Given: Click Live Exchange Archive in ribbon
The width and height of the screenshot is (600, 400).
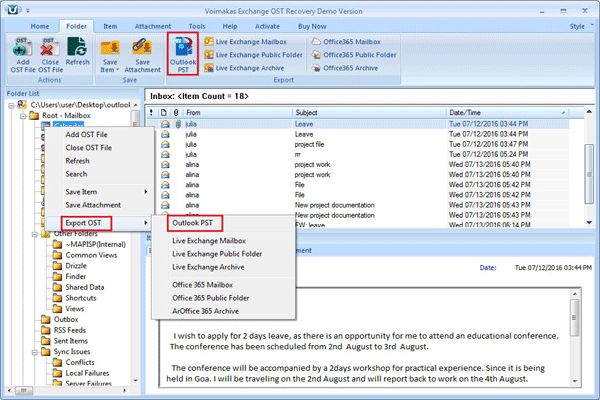Looking at the screenshot, I should (x=244, y=68).
